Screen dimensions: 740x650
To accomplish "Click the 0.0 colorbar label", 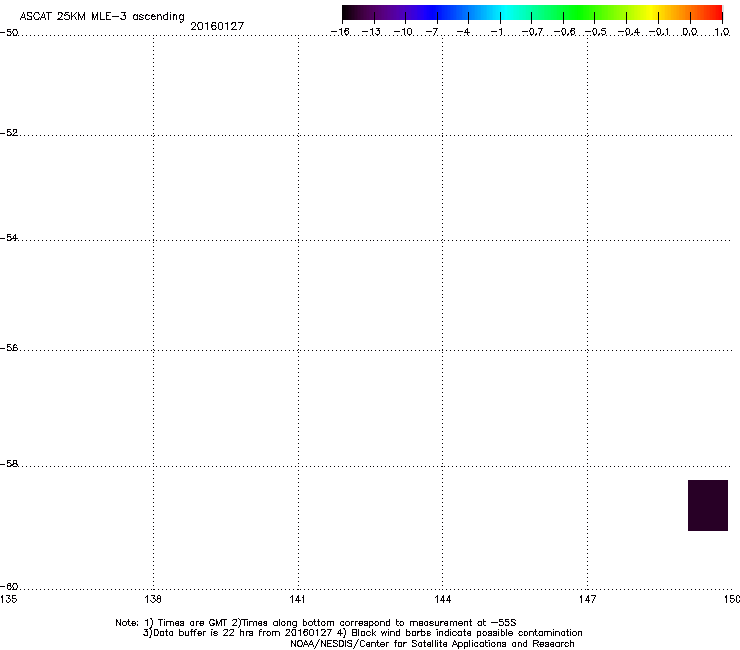I will 690,32.
